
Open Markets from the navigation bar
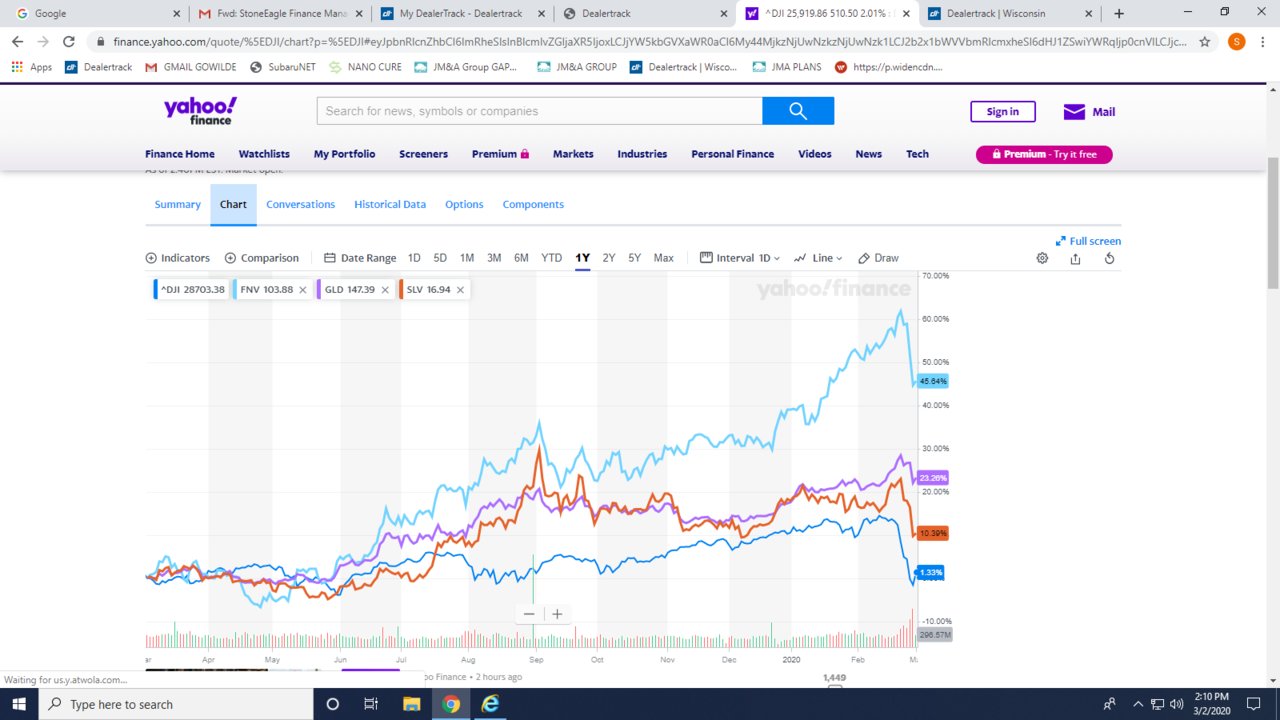point(573,154)
